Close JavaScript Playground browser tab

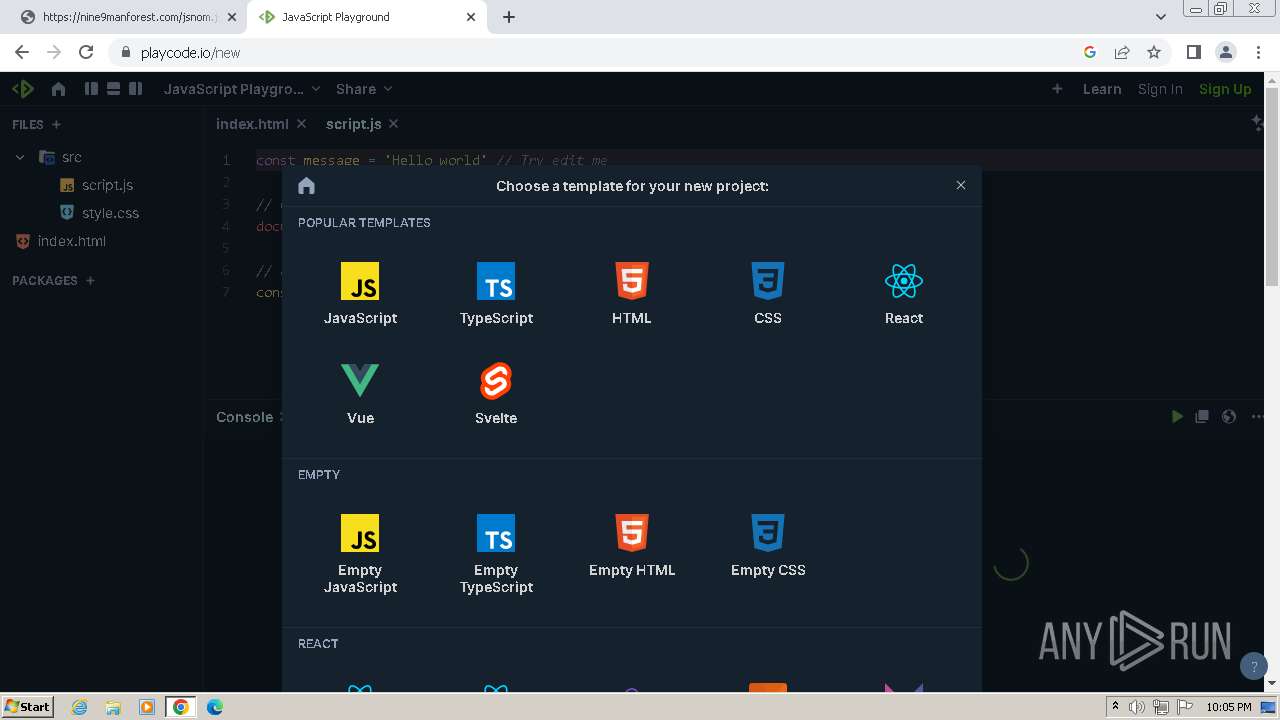[x=470, y=17]
